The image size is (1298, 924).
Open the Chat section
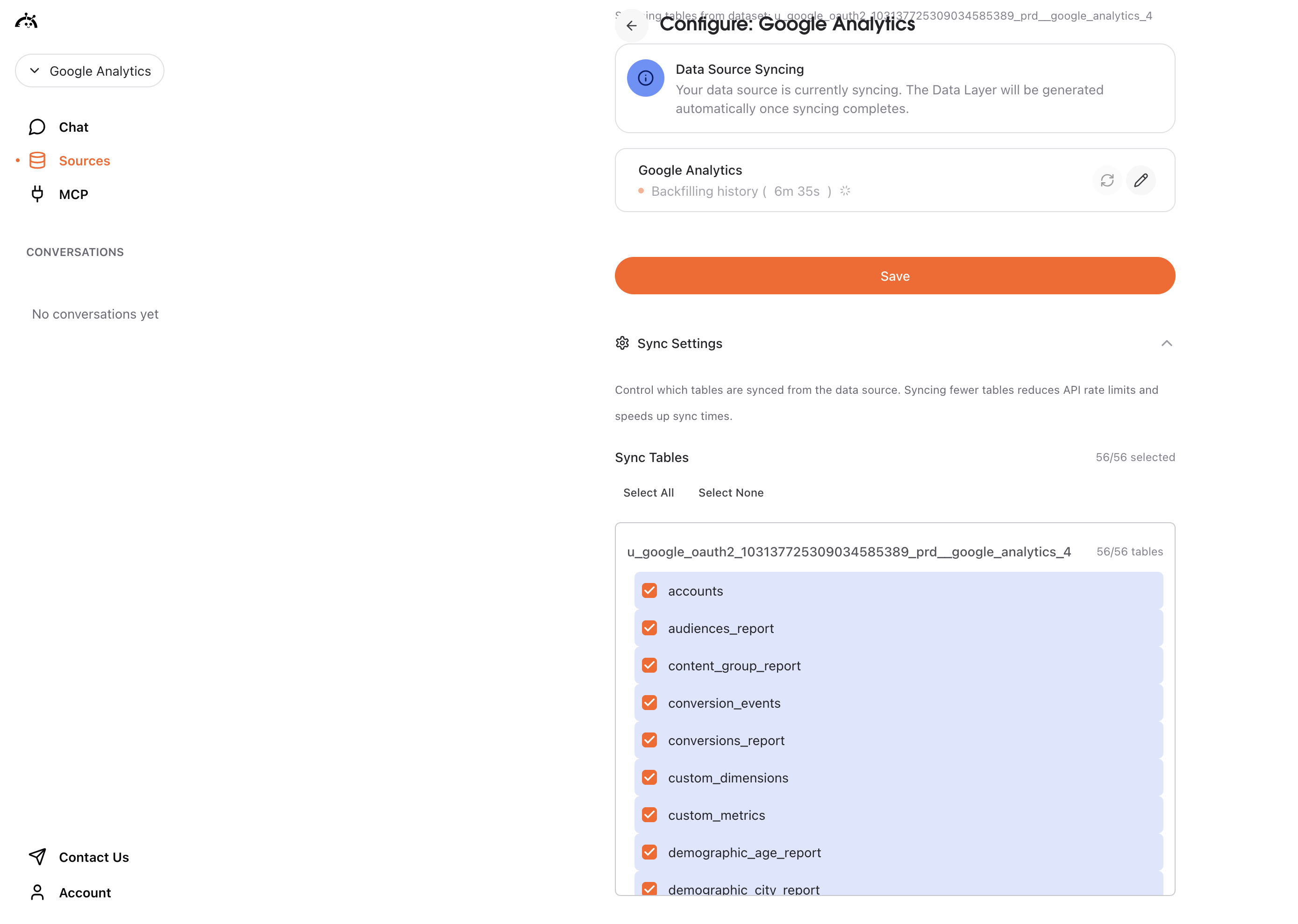pos(73,127)
